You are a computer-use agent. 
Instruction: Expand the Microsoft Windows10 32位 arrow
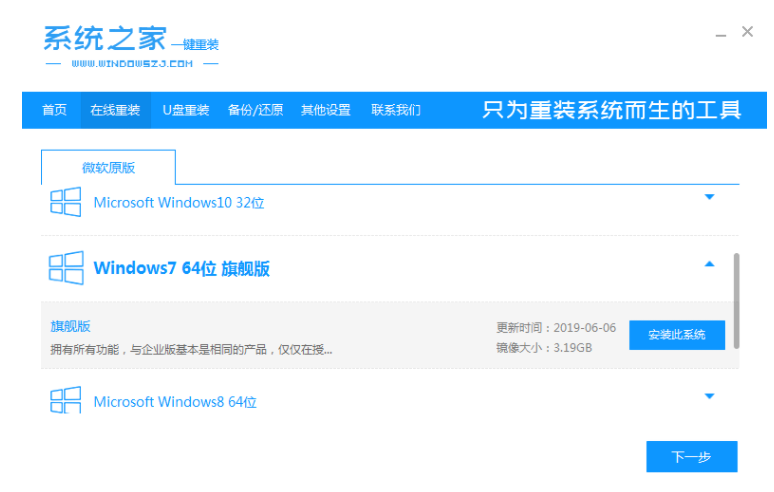709,197
